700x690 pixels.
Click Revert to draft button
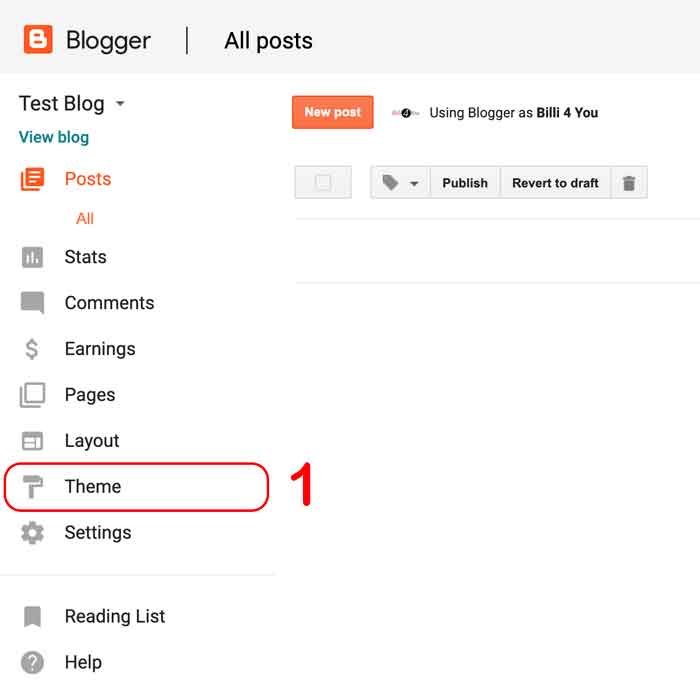click(555, 183)
